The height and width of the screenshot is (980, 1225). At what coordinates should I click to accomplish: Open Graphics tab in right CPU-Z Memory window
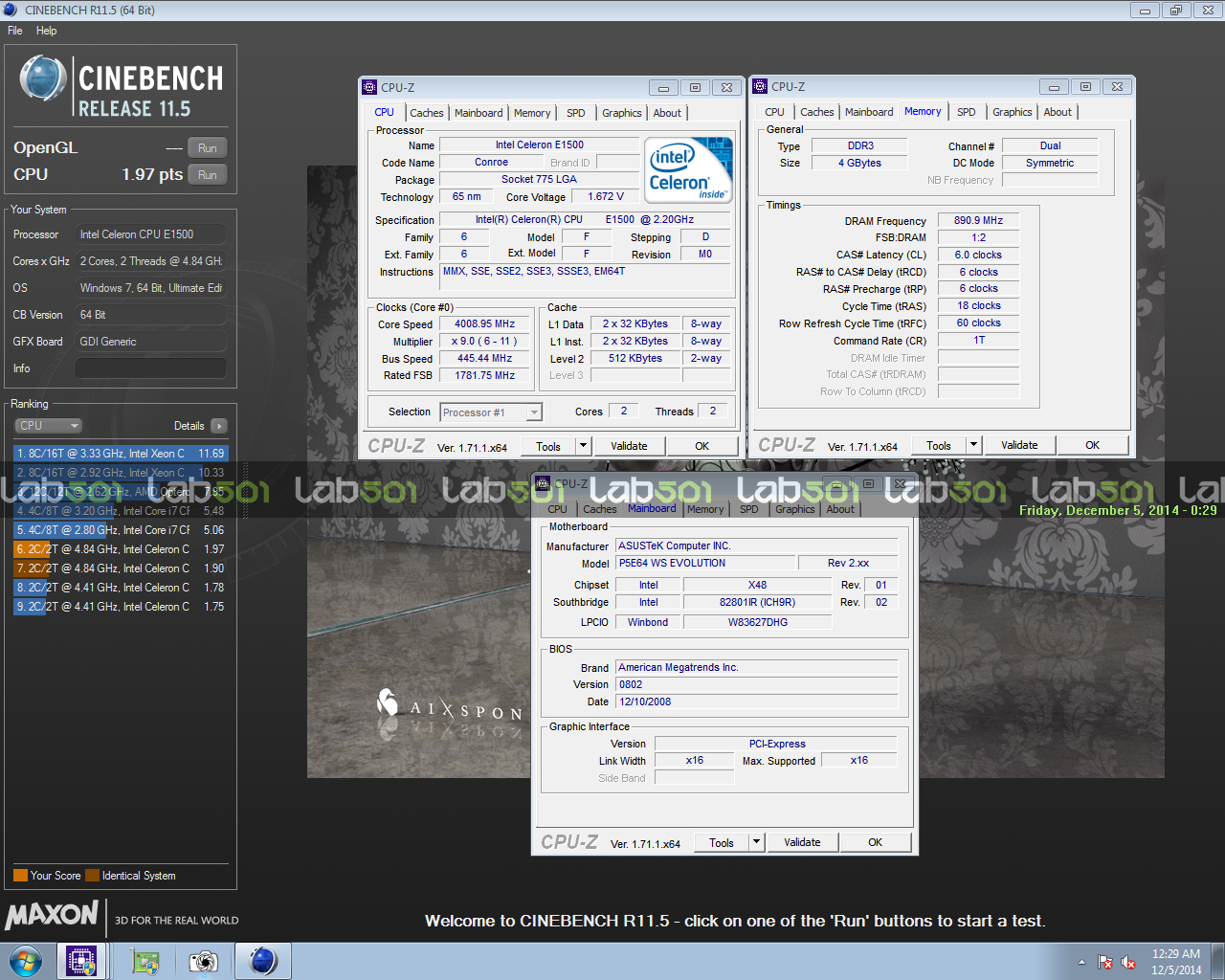(1013, 112)
